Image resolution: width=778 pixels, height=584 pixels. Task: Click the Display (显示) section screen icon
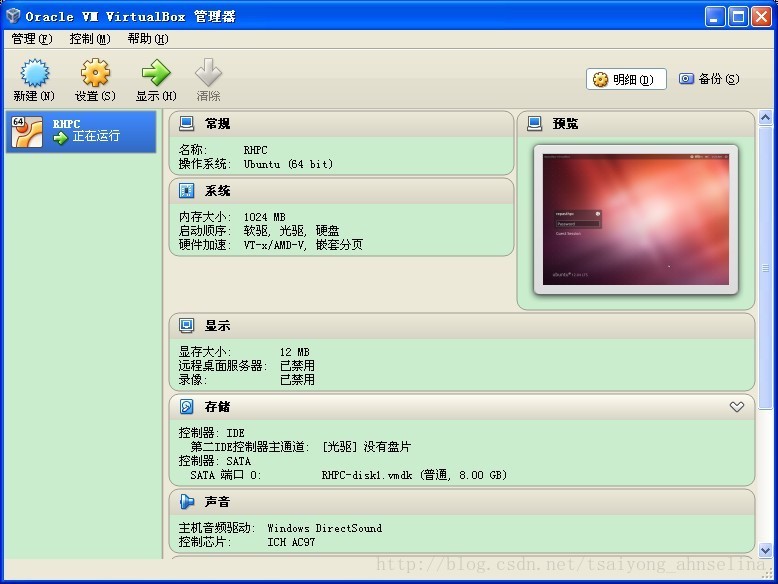tap(186, 325)
